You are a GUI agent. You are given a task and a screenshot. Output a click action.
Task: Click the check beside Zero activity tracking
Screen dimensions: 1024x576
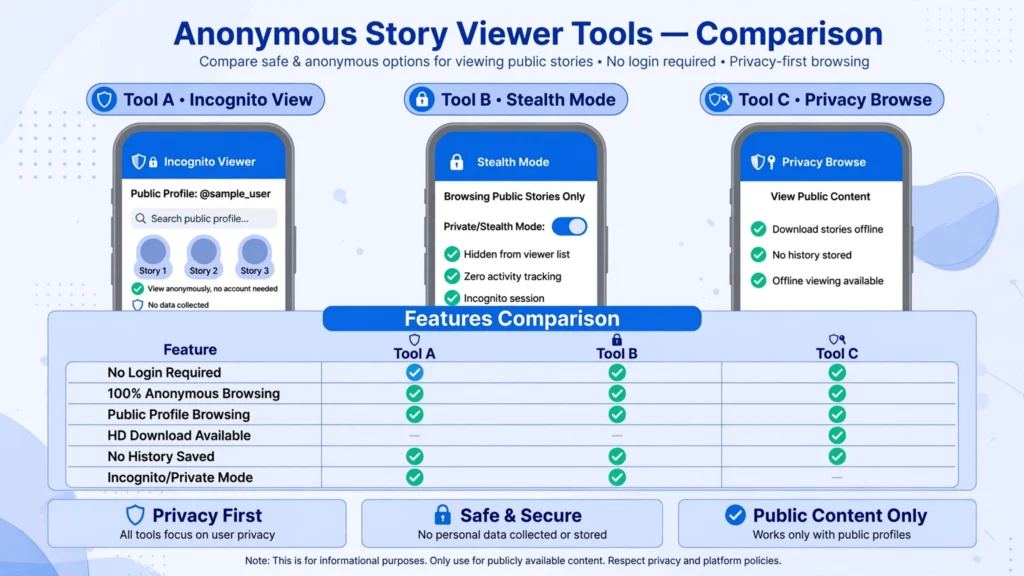coord(452,276)
